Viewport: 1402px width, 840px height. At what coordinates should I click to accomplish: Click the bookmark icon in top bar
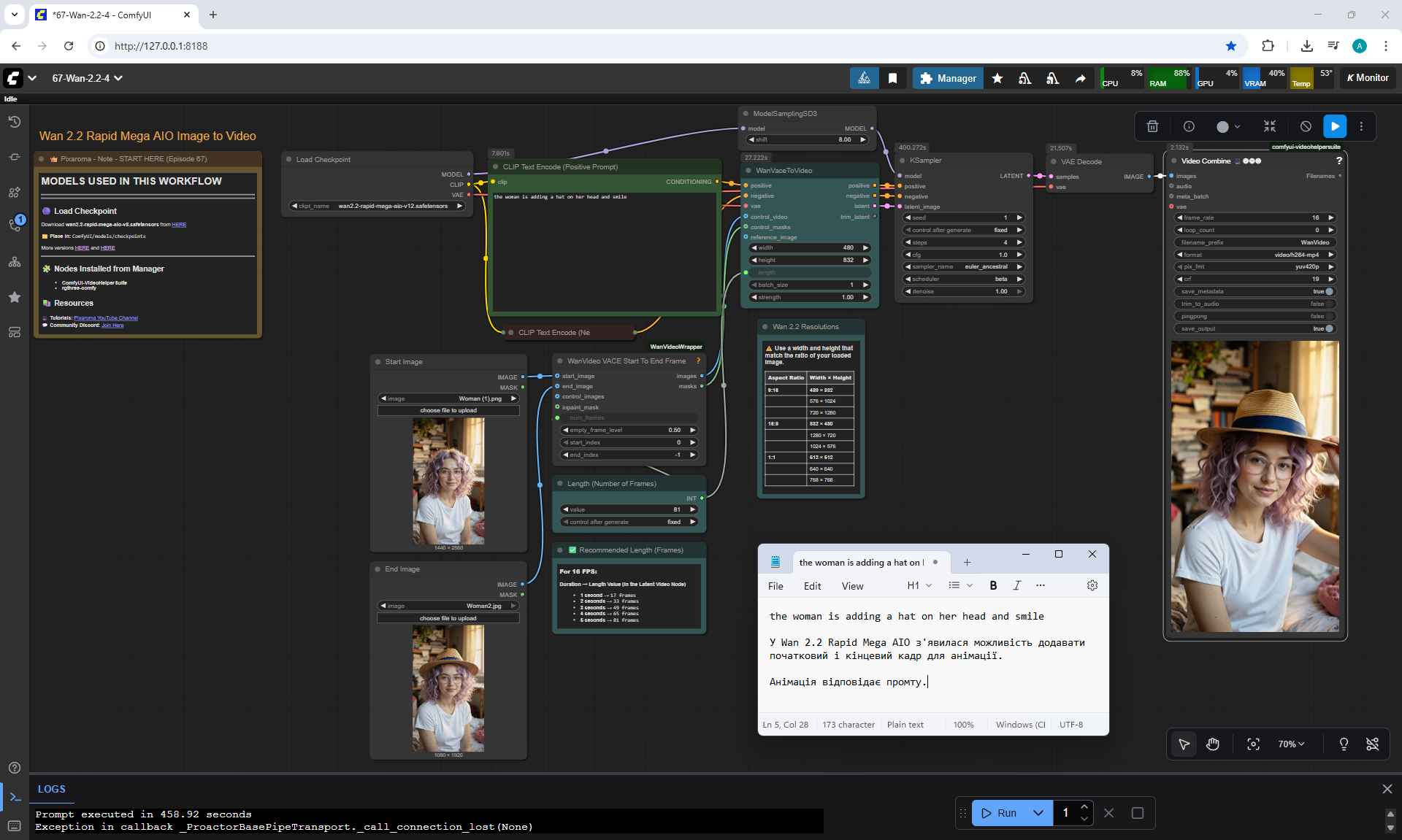tap(892, 78)
